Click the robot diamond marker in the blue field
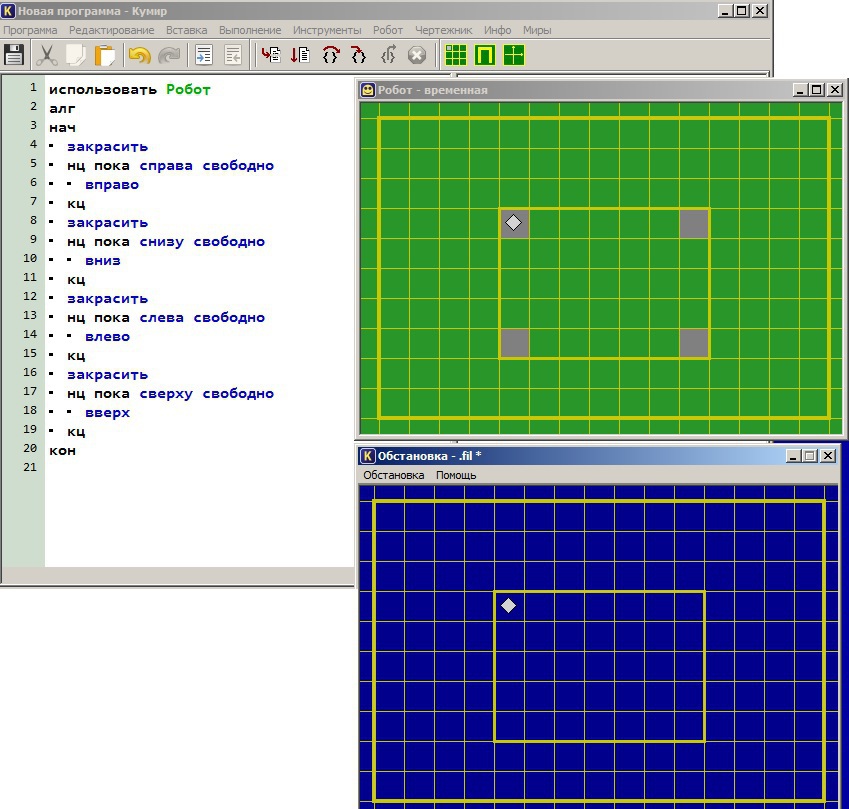The height and width of the screenshot is (809, 849). coord(509,605)
